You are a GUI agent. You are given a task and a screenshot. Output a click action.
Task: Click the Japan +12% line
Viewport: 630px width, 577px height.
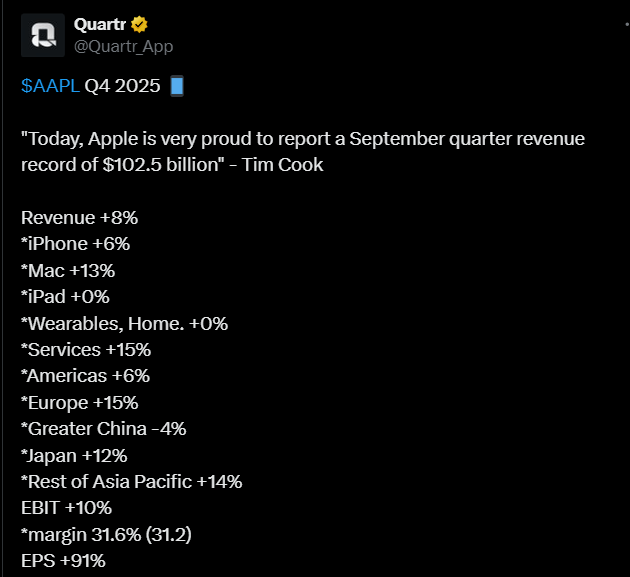pos(74,455)
